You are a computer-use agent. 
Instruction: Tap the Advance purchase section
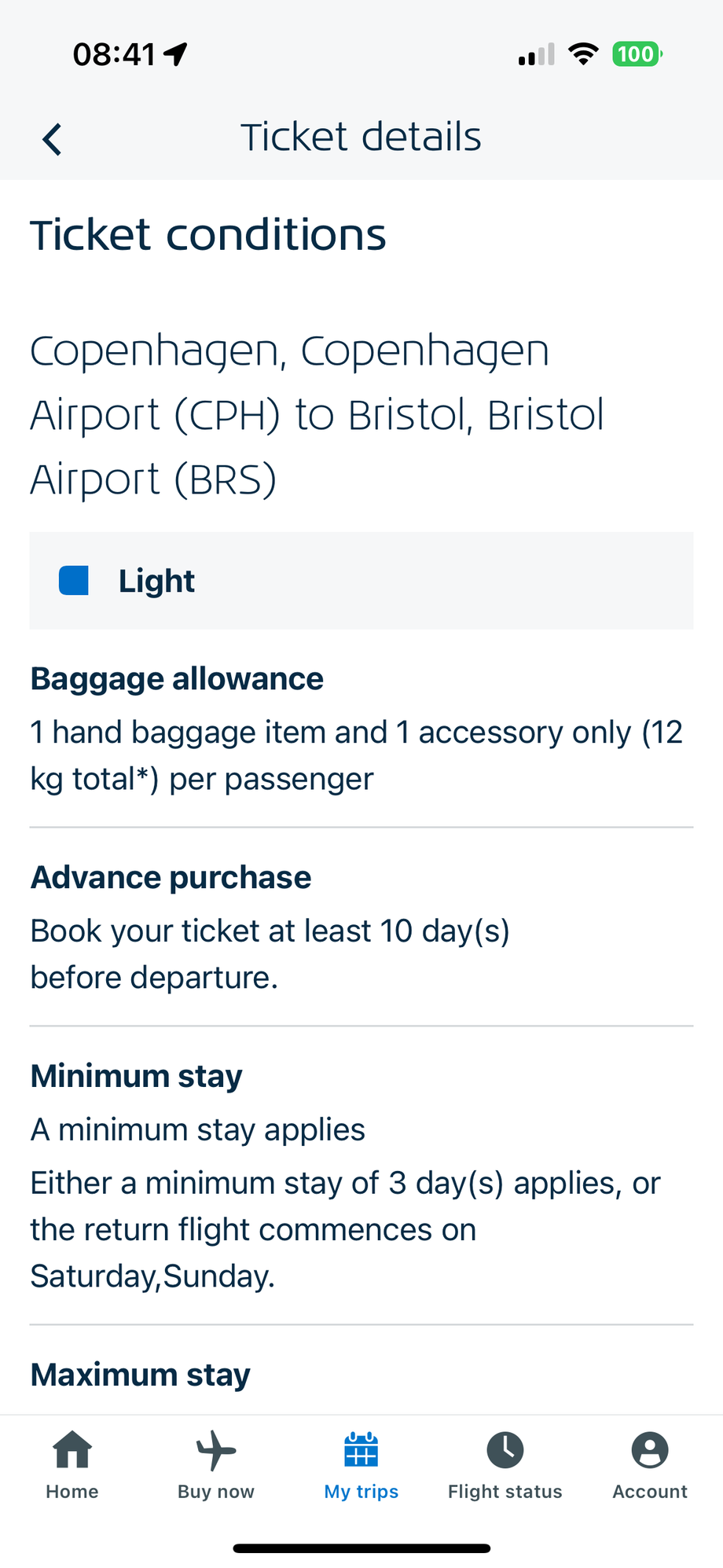coord(361,927)
